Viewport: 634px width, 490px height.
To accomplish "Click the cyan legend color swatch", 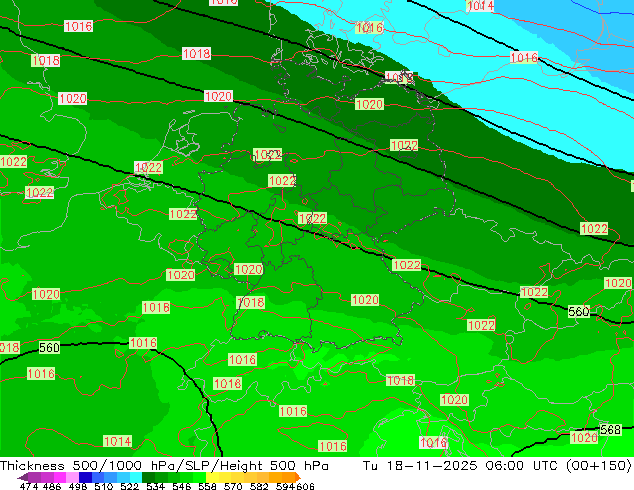I will point(136,477).
